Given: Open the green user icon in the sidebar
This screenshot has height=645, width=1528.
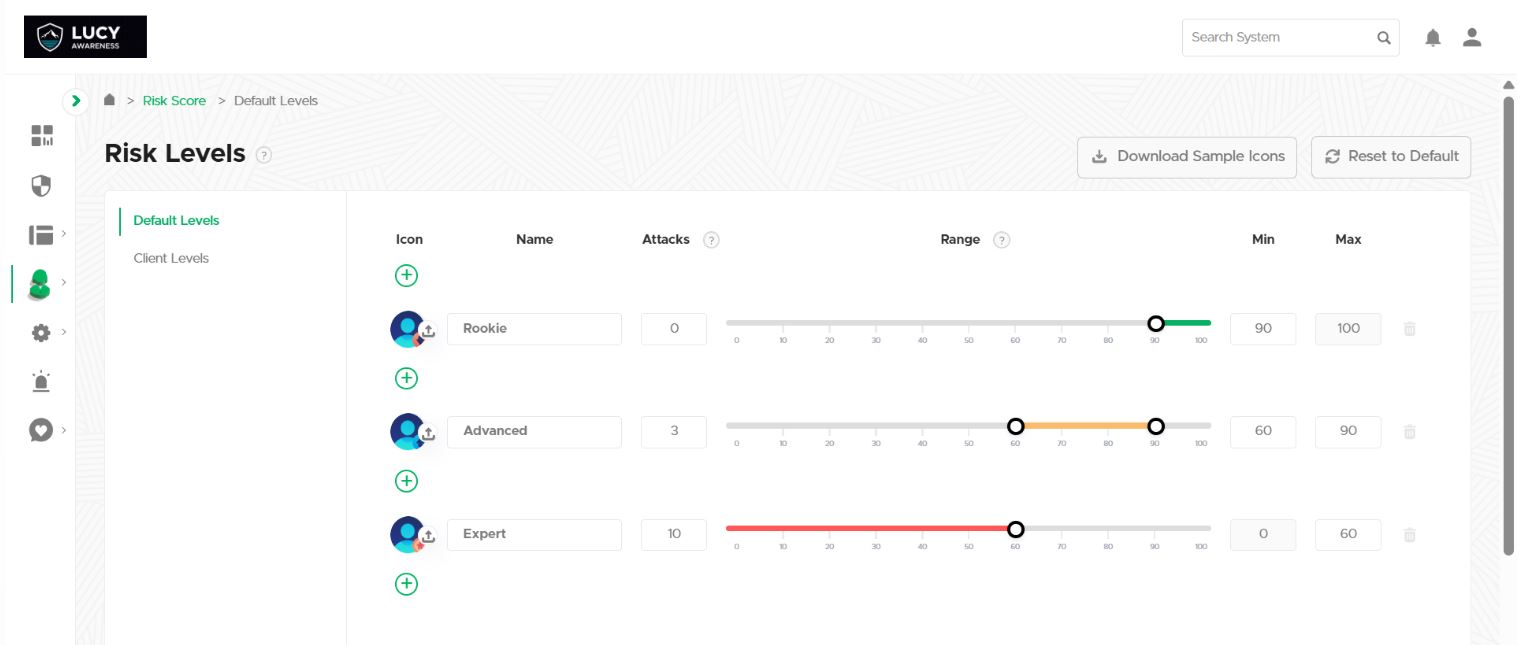Looking at the screenshot, I should [41, 284].
